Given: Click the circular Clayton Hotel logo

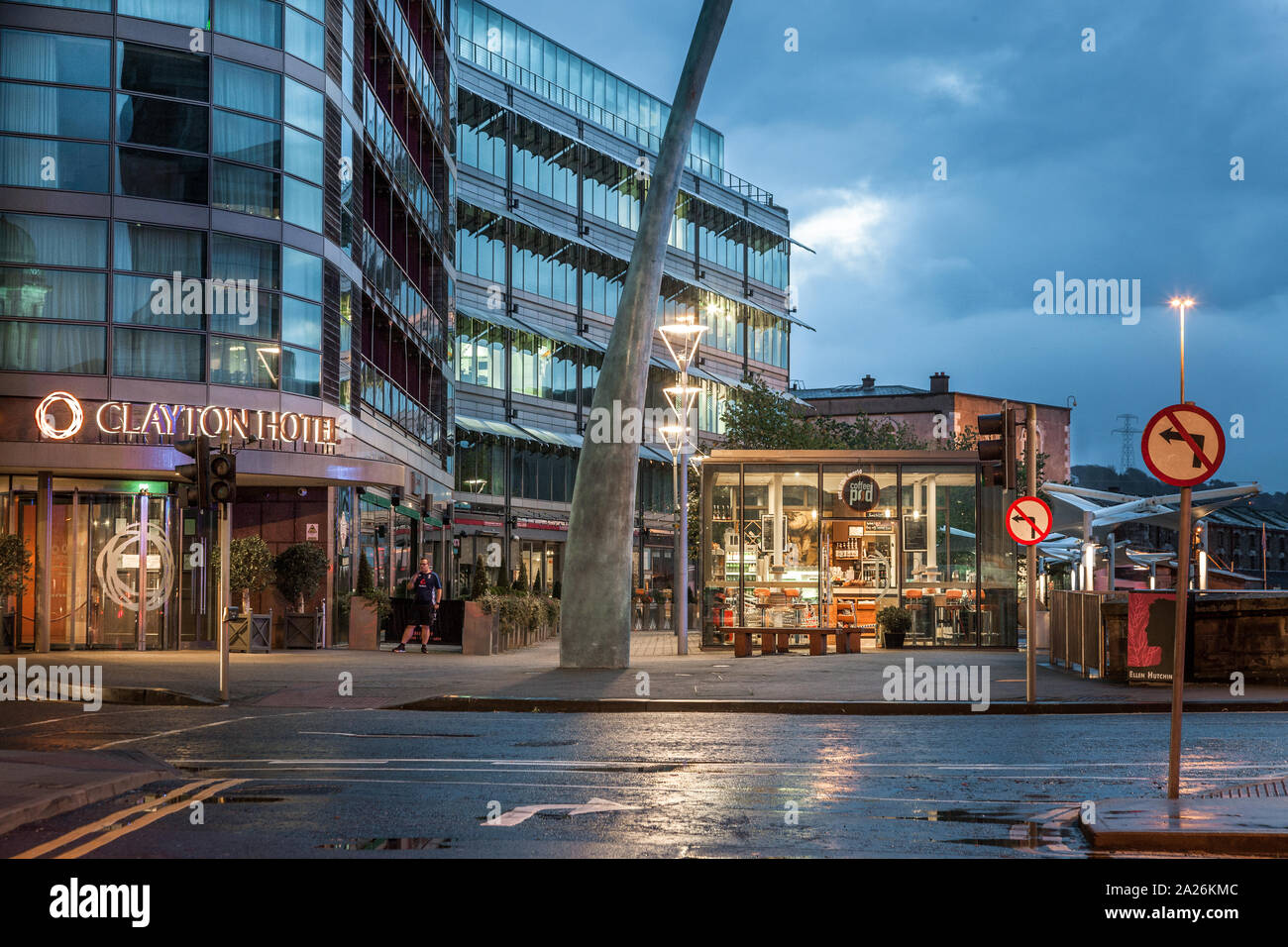Looking at the screenshot, I should [58, 416].
